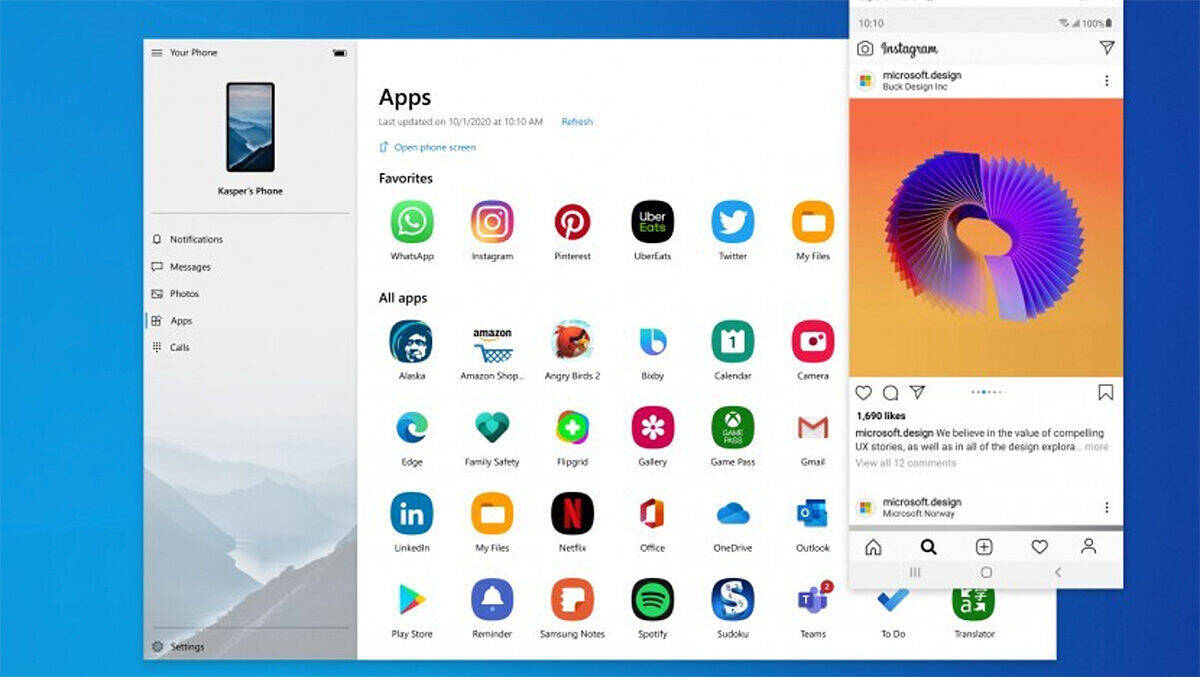Tap Android back button
This screenshot has width=1200, height=677.
coord(1058,573)
